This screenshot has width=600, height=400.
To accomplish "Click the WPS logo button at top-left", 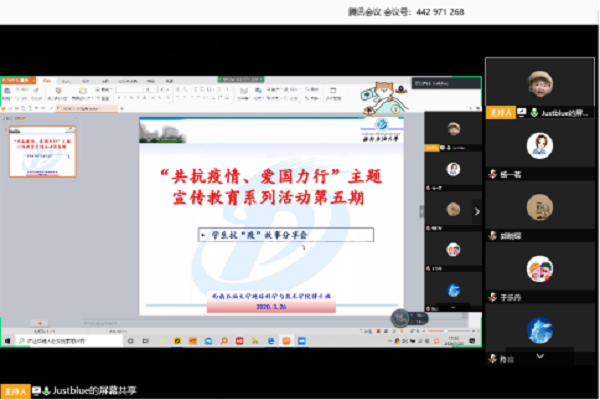I will (x=16, y=79).
